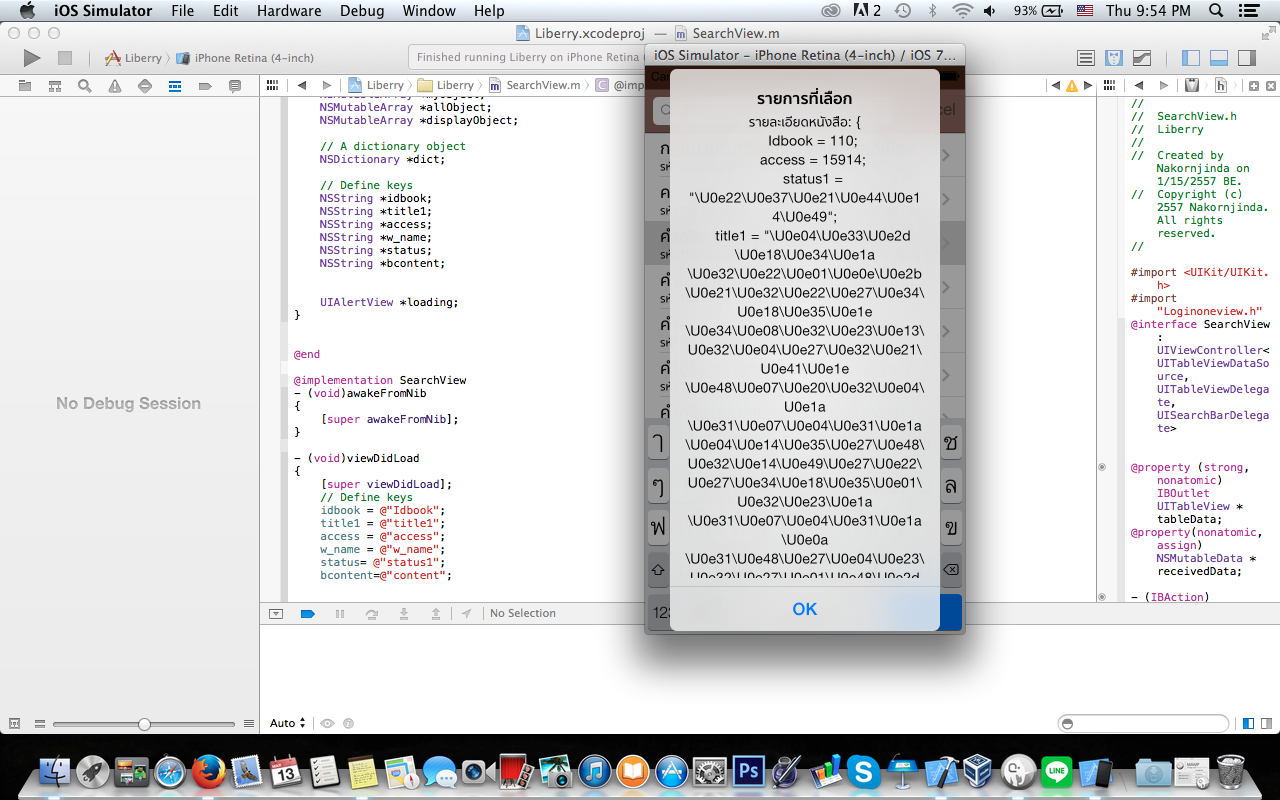Open the project navigator folder icon
This screenshot has width=1280, height=800.
coord(25,86)
